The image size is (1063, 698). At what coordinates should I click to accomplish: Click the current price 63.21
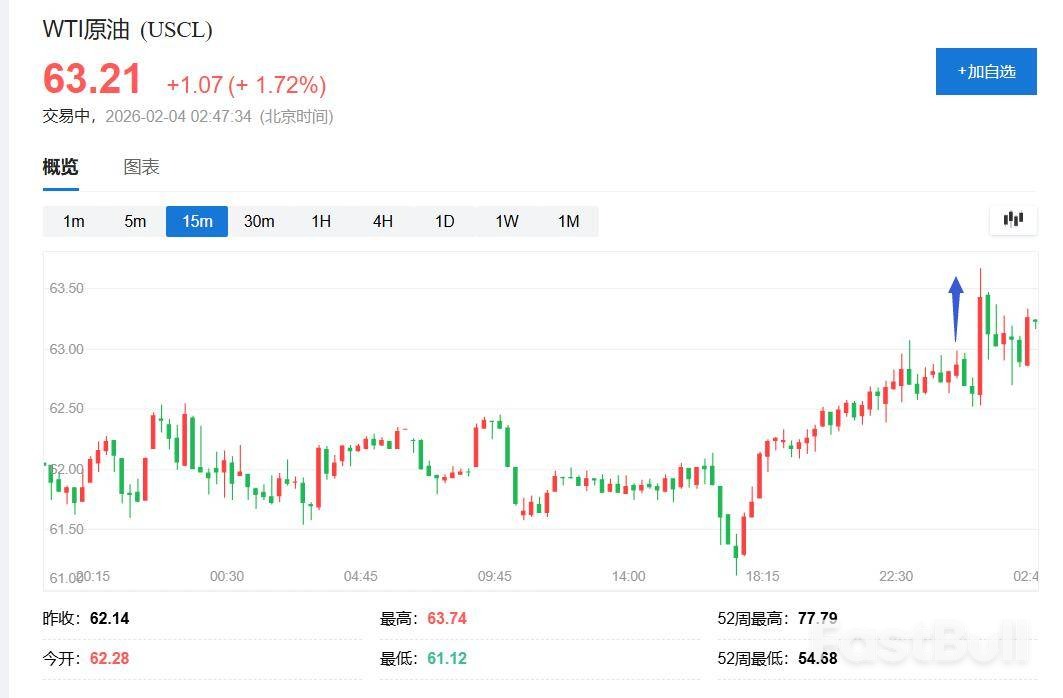tap(92, 79)
